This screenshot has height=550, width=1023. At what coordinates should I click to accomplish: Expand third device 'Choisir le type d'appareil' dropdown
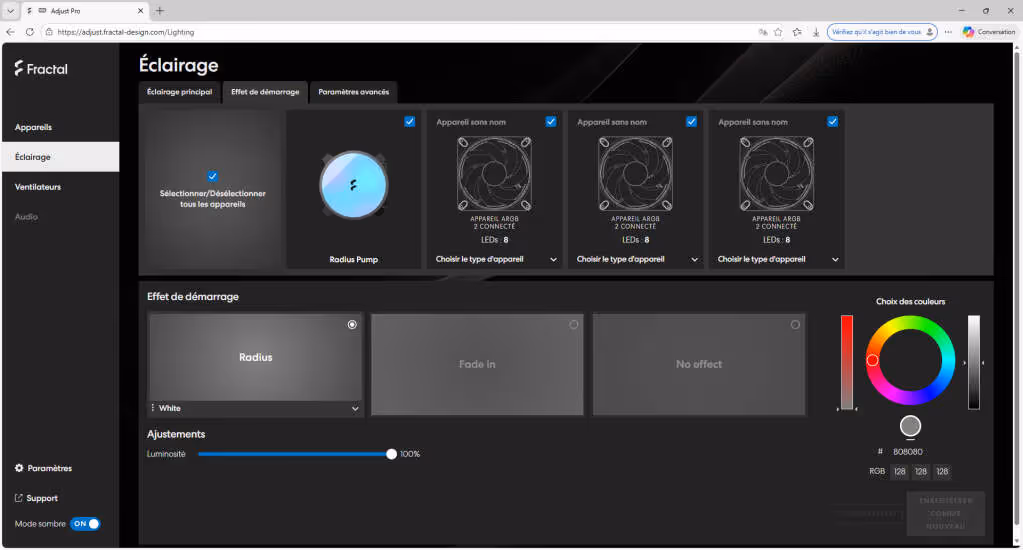point(778,259)
